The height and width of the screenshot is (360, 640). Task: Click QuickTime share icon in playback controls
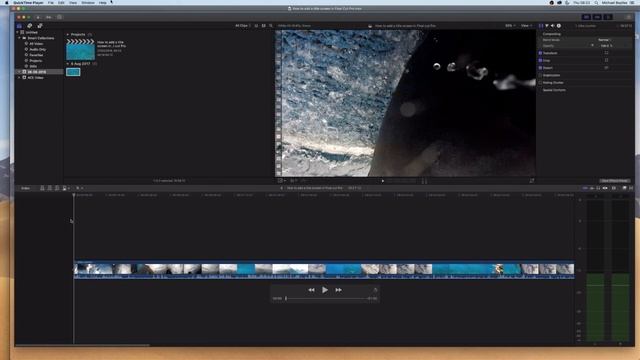click(375, 289)
